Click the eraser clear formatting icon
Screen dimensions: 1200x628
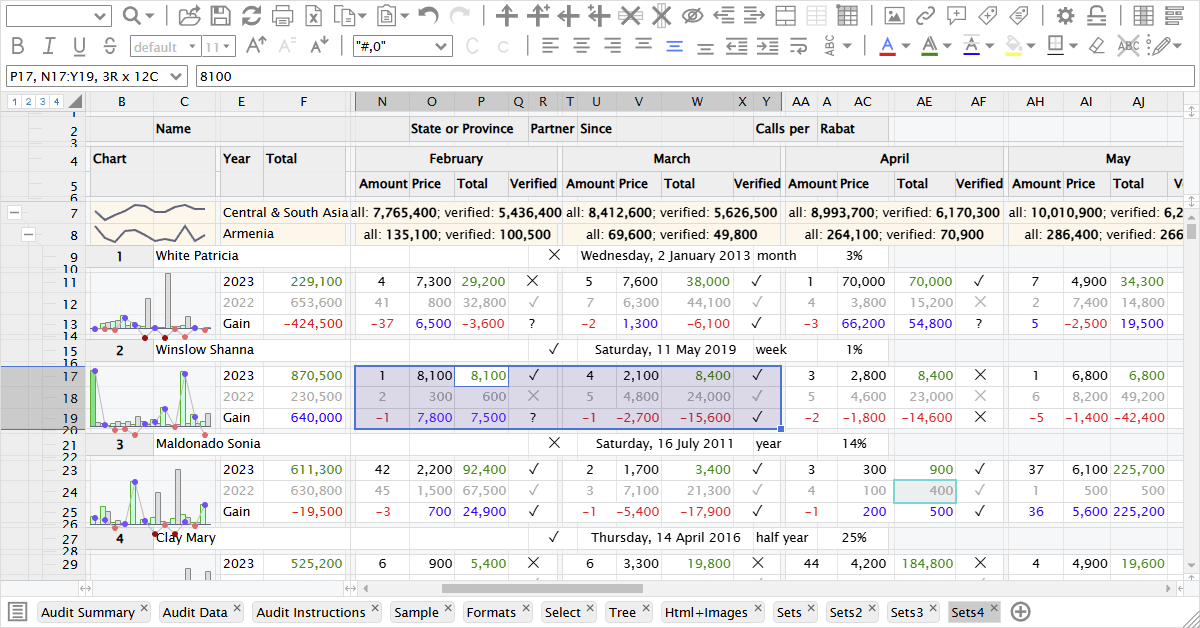1096,46
